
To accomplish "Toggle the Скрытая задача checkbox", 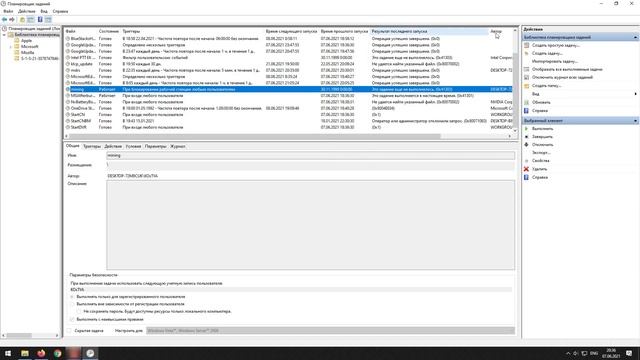I will click(69, 331).
